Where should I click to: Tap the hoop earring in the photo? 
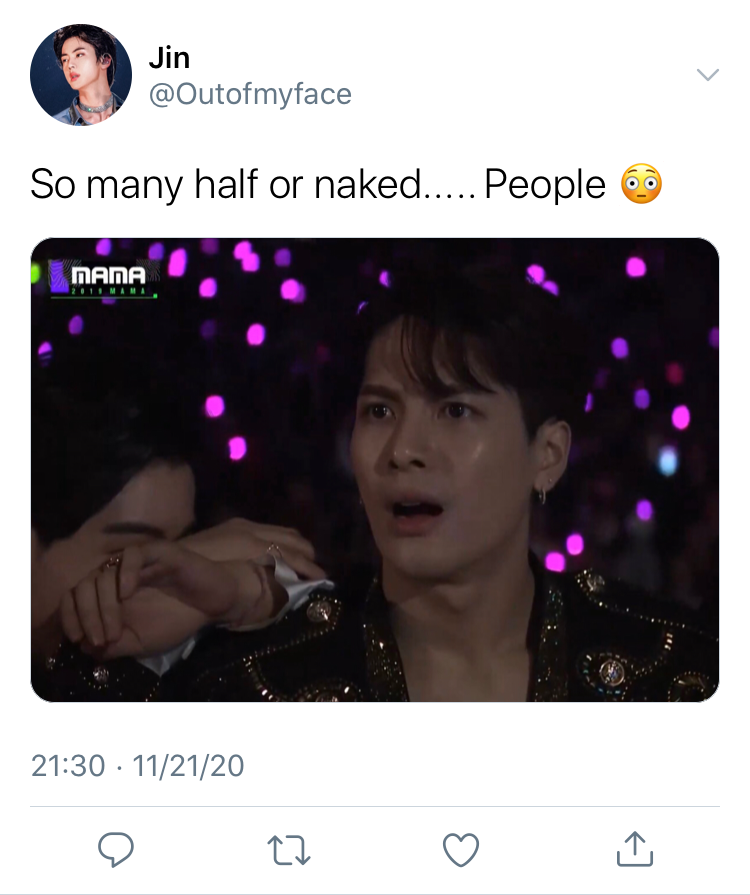[543, 494]
